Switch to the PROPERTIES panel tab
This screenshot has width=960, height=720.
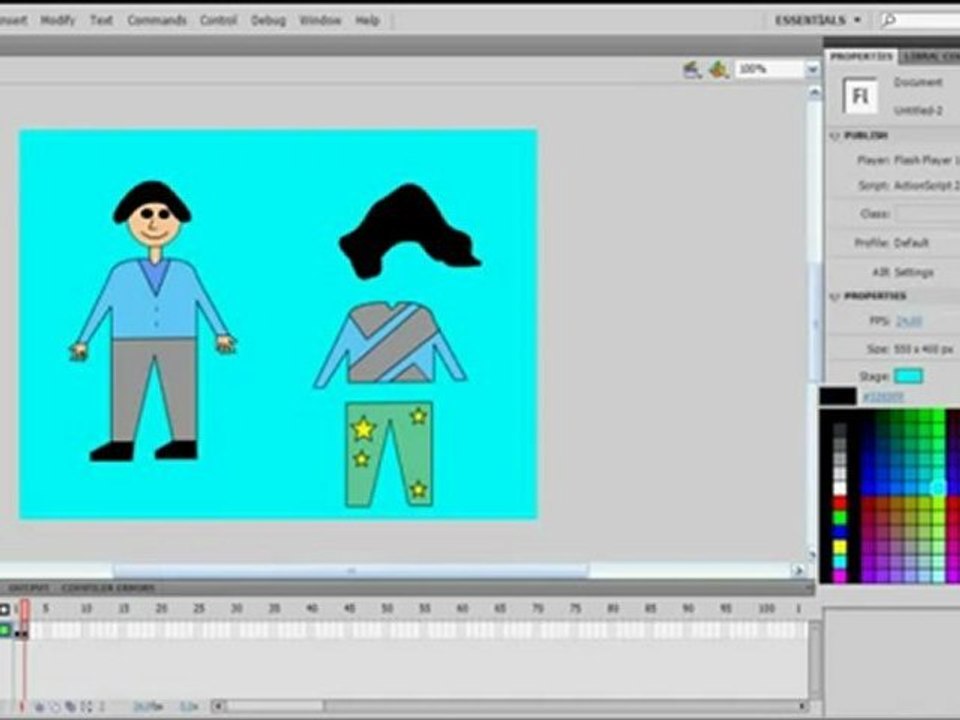[x=861, y=56]
